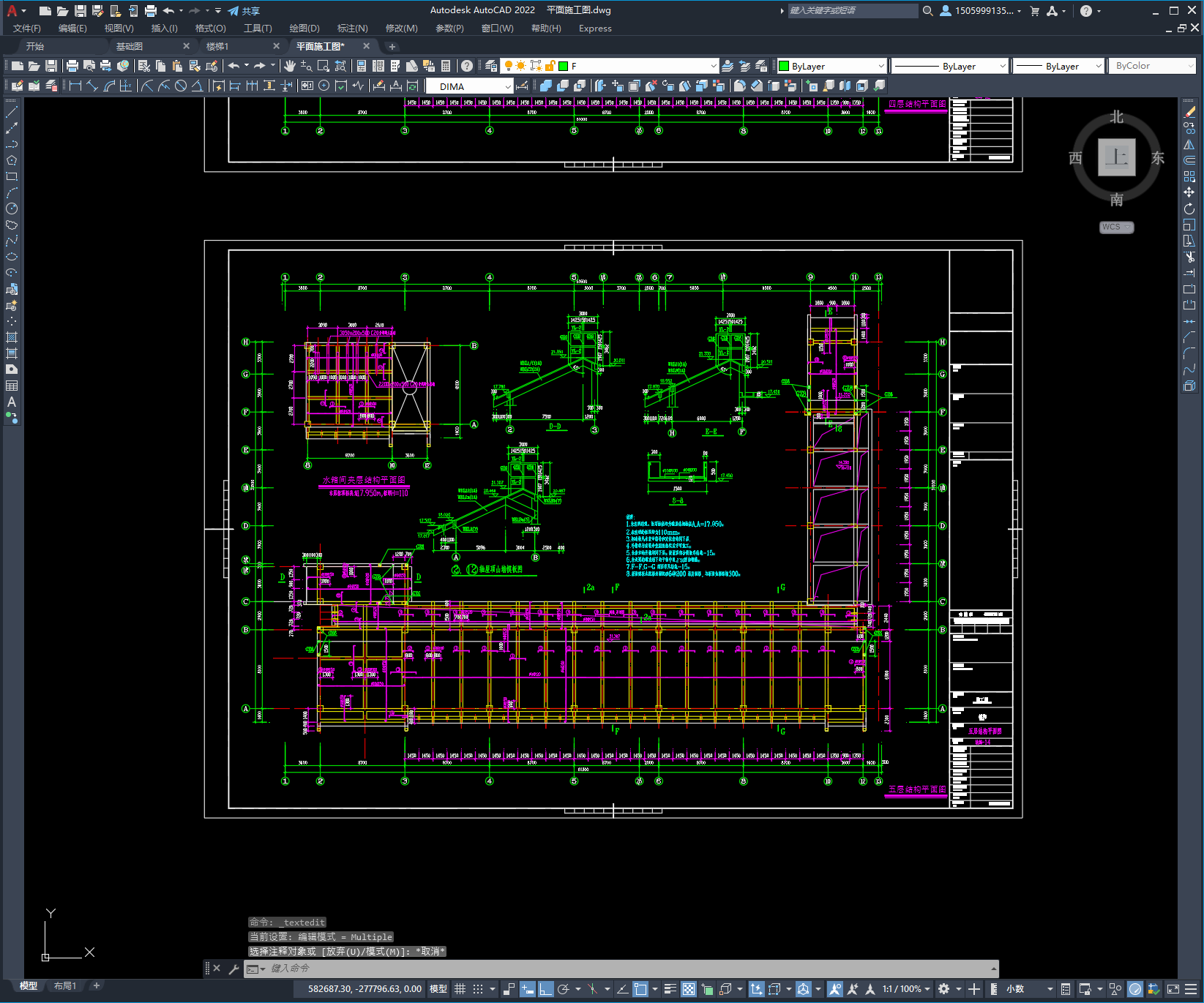The width and height of the screenshot is (1204, 1003).
Task: Select the Angular dimension tool
Action: pos(198,86)
